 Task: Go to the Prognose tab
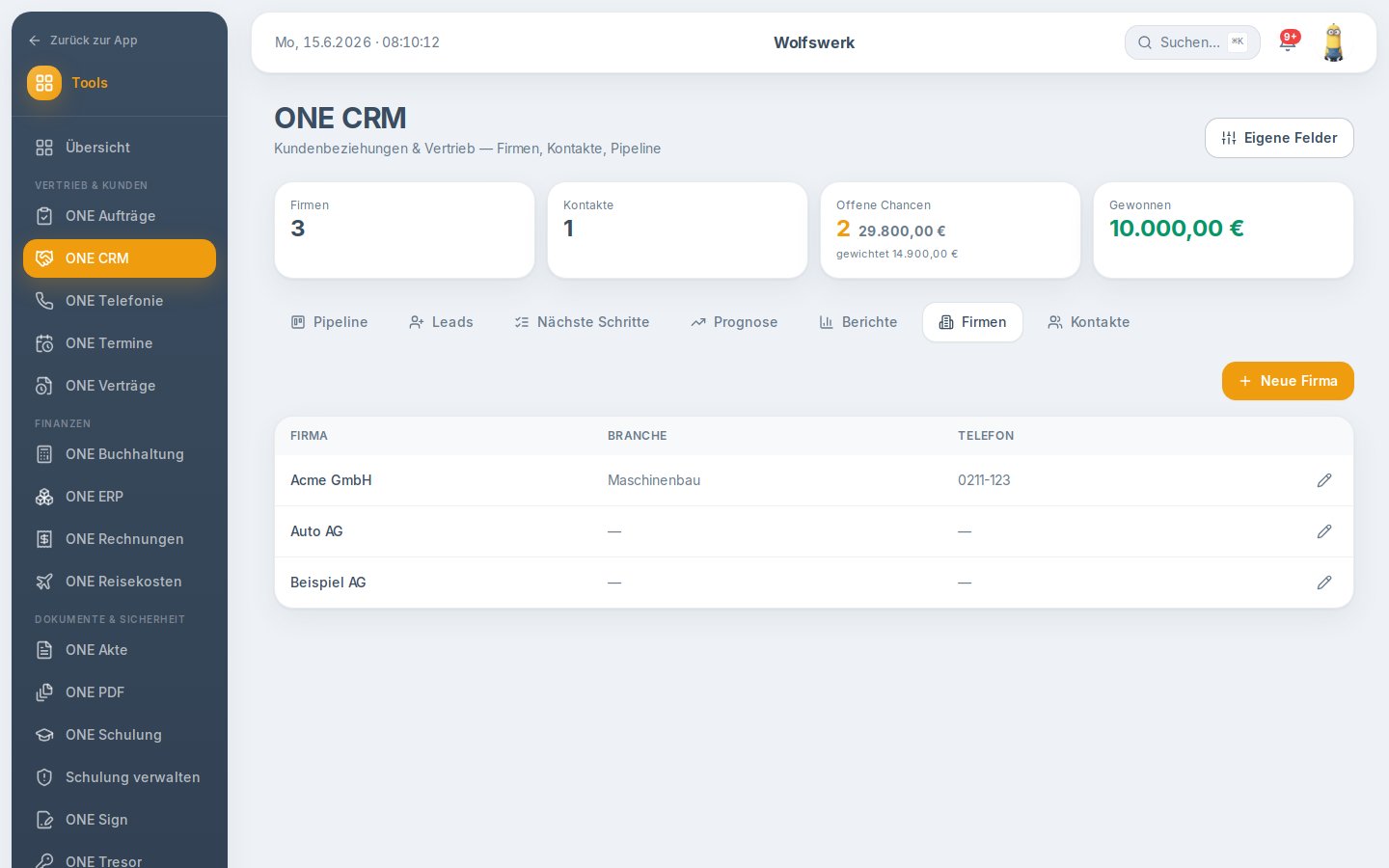[734, 322]
